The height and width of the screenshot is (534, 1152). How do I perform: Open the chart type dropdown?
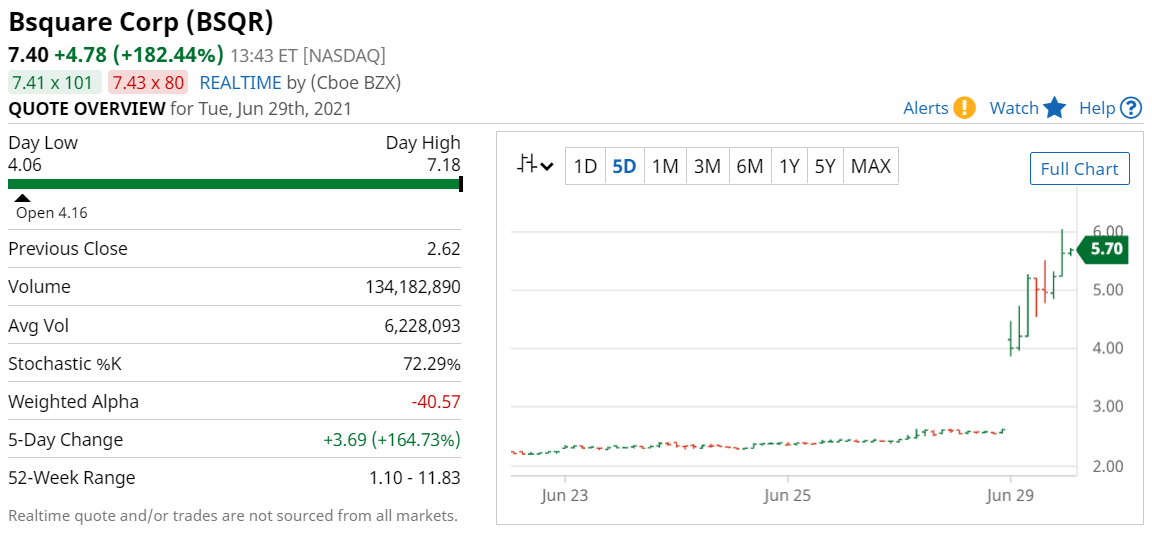tap(535, 166)
